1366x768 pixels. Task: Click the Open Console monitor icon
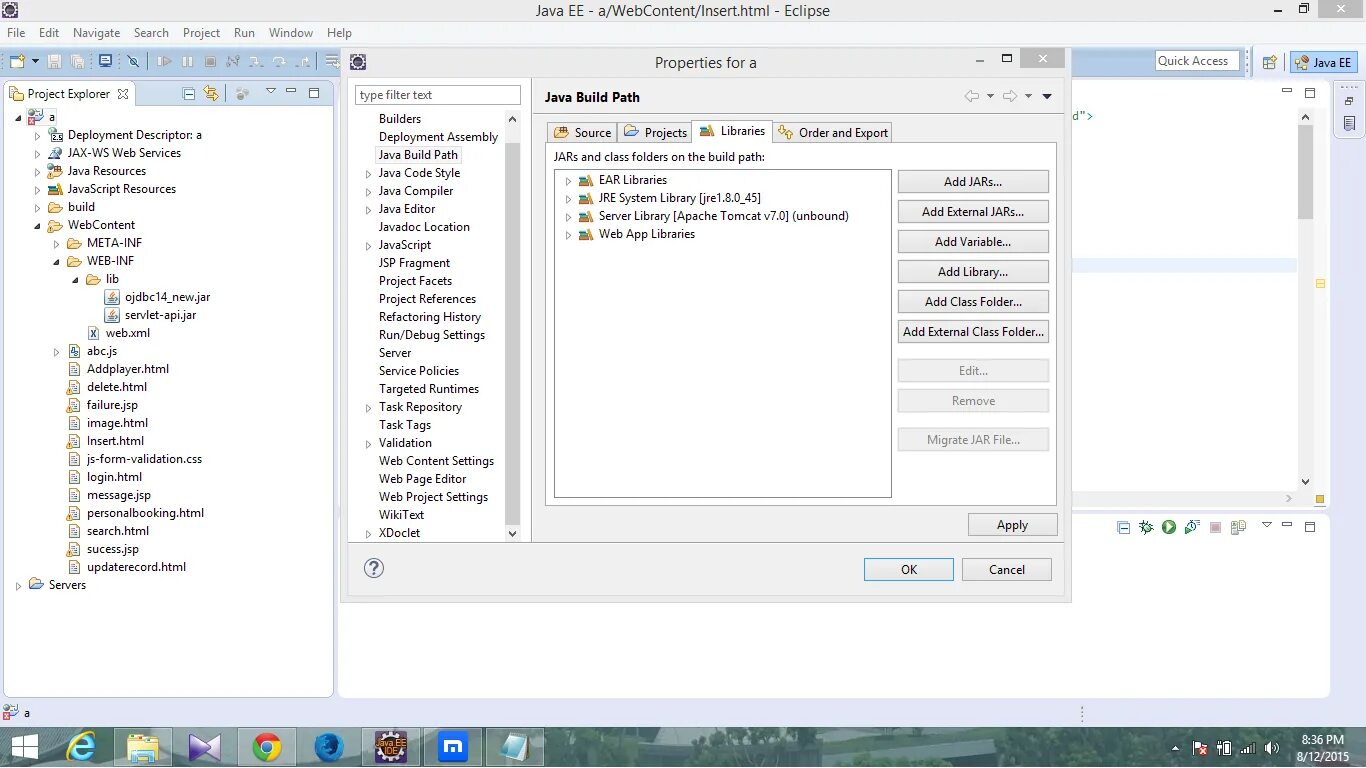point(105,61)
